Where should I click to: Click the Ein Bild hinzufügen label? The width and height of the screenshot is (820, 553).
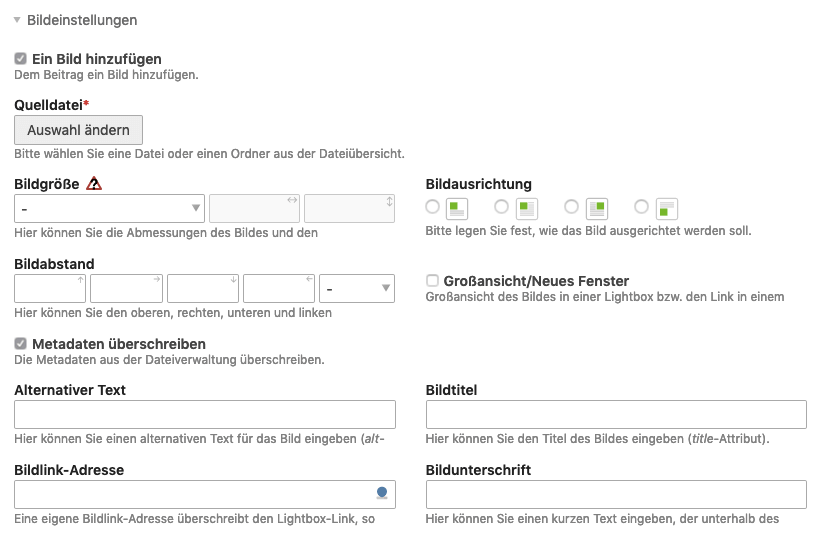(97, 59)
